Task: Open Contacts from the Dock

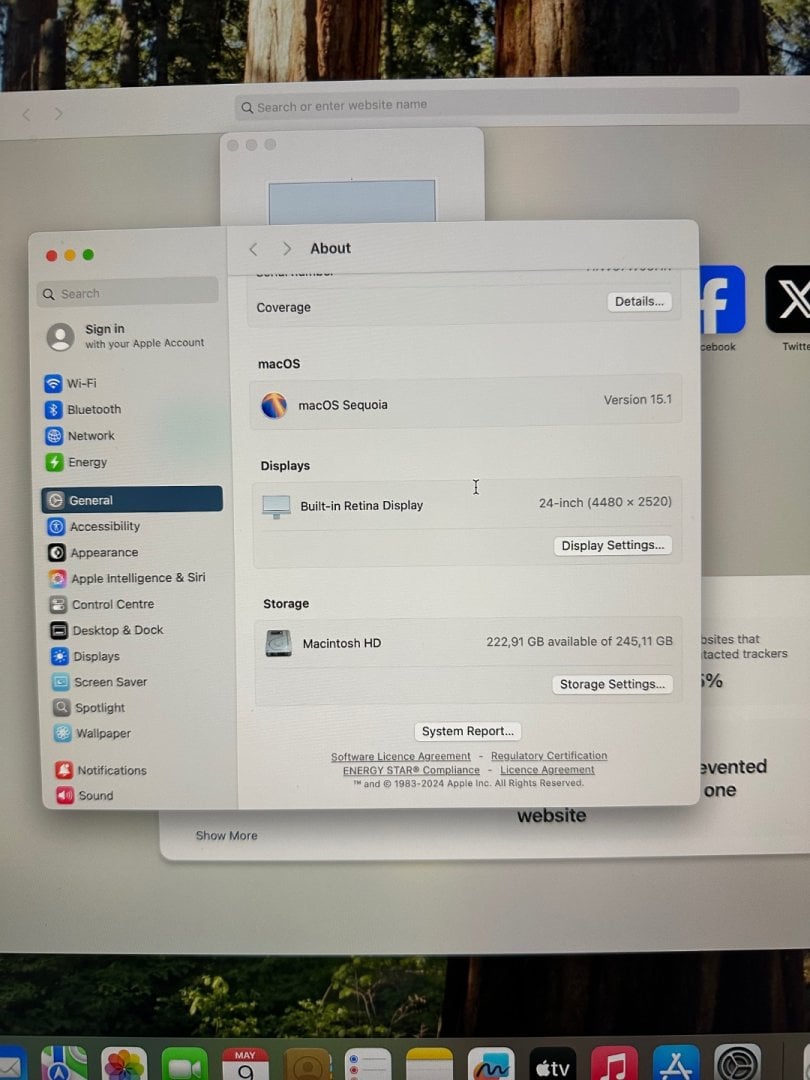Action: tap(307, 1065)
